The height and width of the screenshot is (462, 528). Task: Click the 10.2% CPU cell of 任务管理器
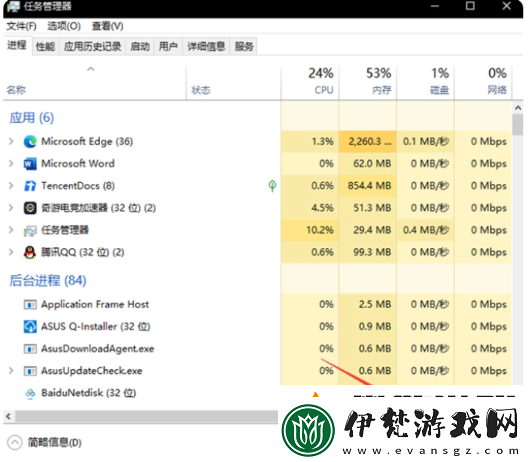click(310, 230)
